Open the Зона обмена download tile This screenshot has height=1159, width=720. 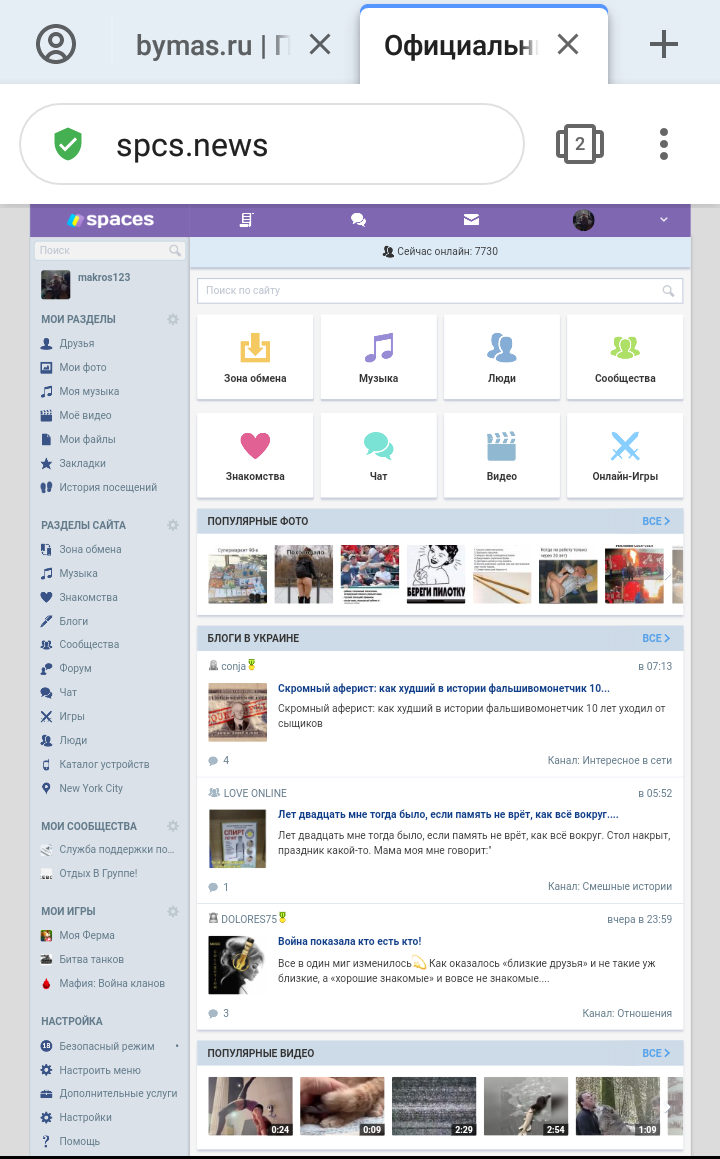pyautogui.click(x=255, y=356)
